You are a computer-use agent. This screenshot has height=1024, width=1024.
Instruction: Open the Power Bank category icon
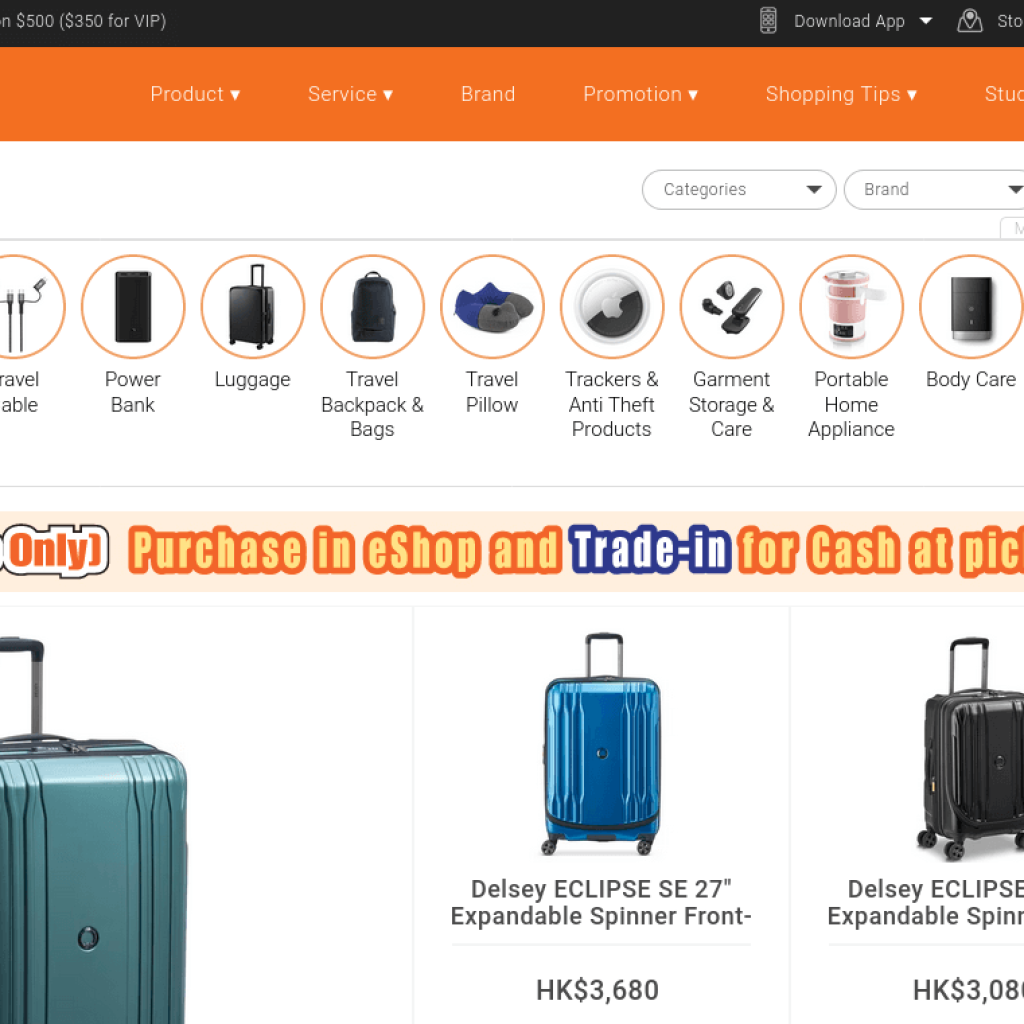tap(133, 307)
